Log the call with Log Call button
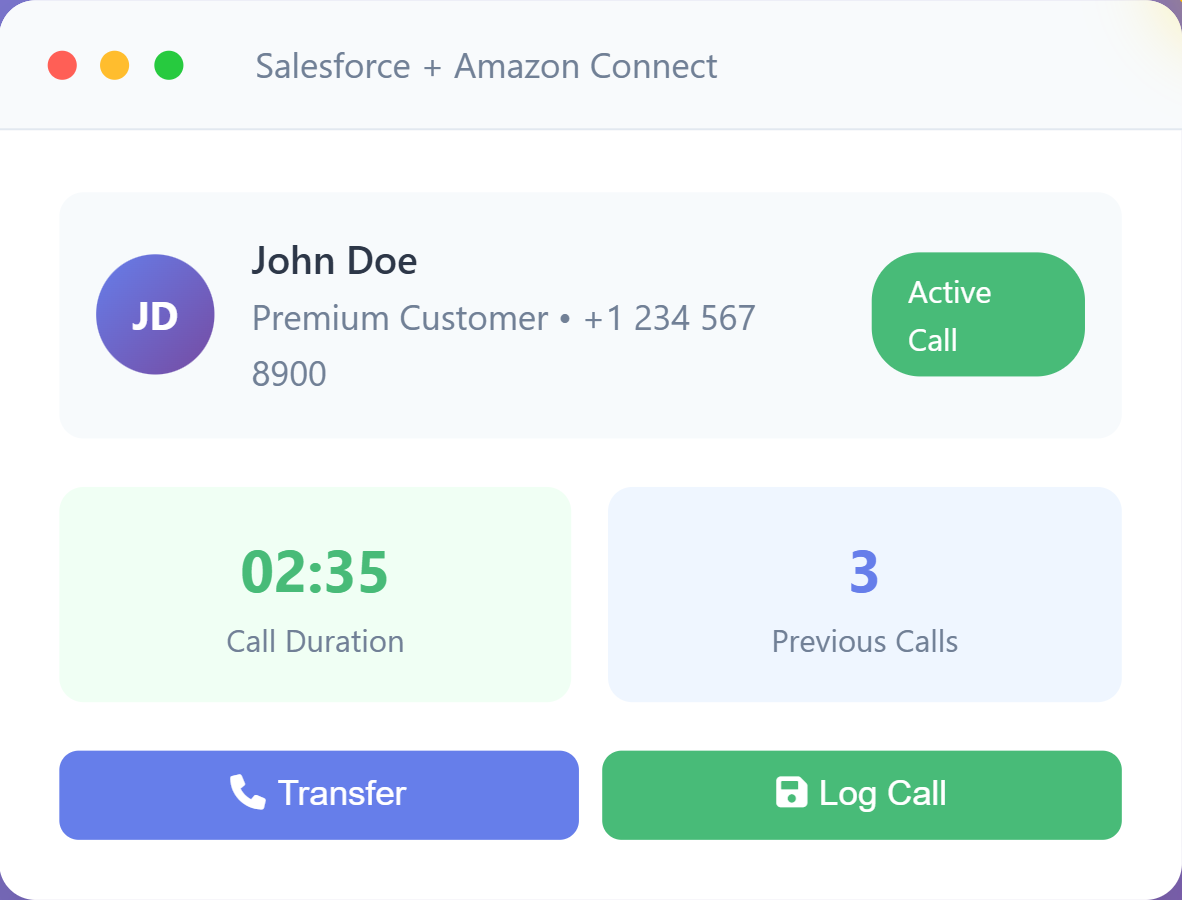Image resolution: width=1182 pixels, height=900 pixels. pos(862,794)
